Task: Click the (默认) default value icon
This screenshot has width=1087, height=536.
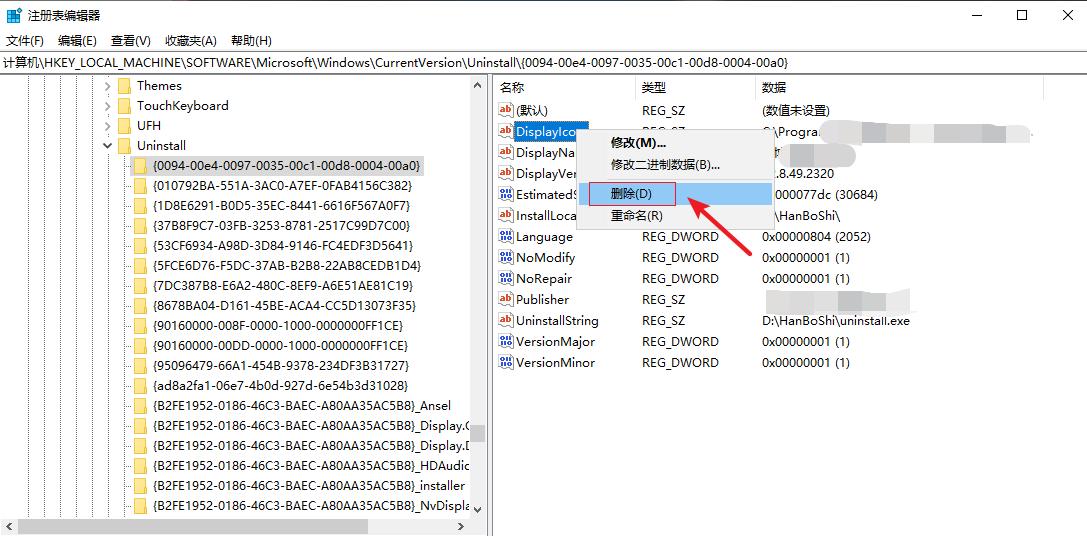Action: pos(506,110)
